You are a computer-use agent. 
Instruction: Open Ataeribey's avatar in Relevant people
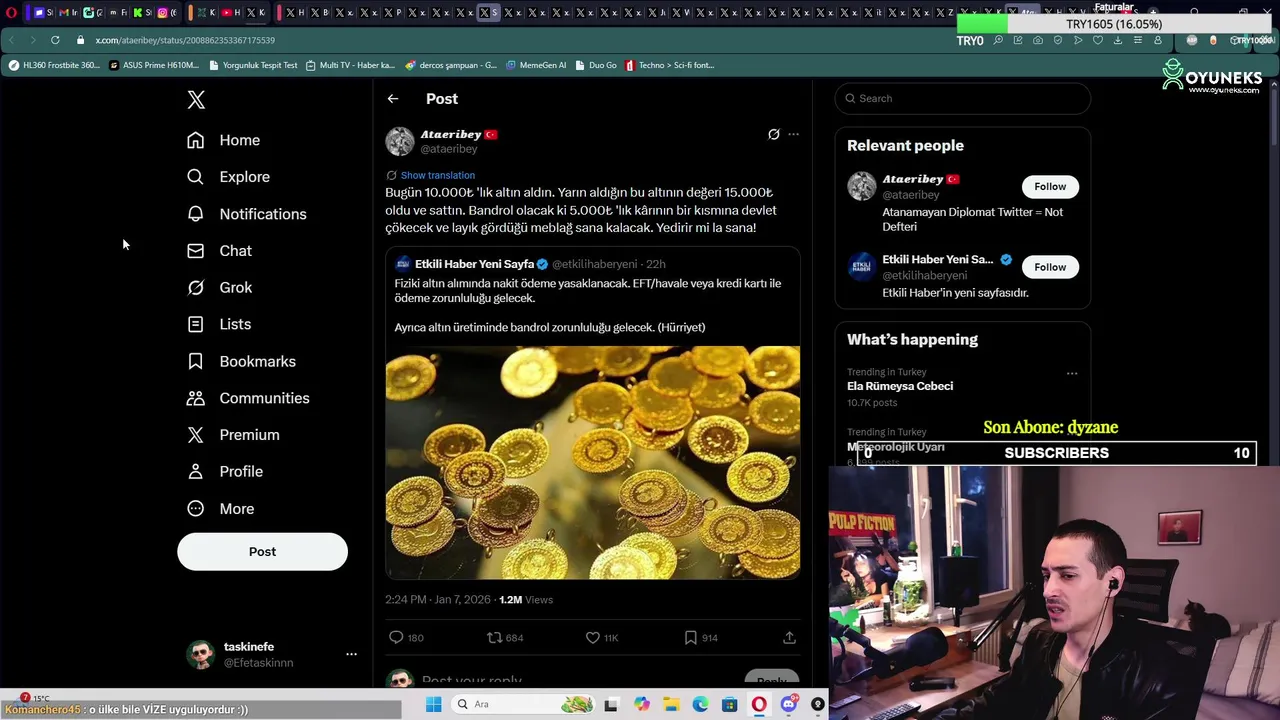click(861, 186)
